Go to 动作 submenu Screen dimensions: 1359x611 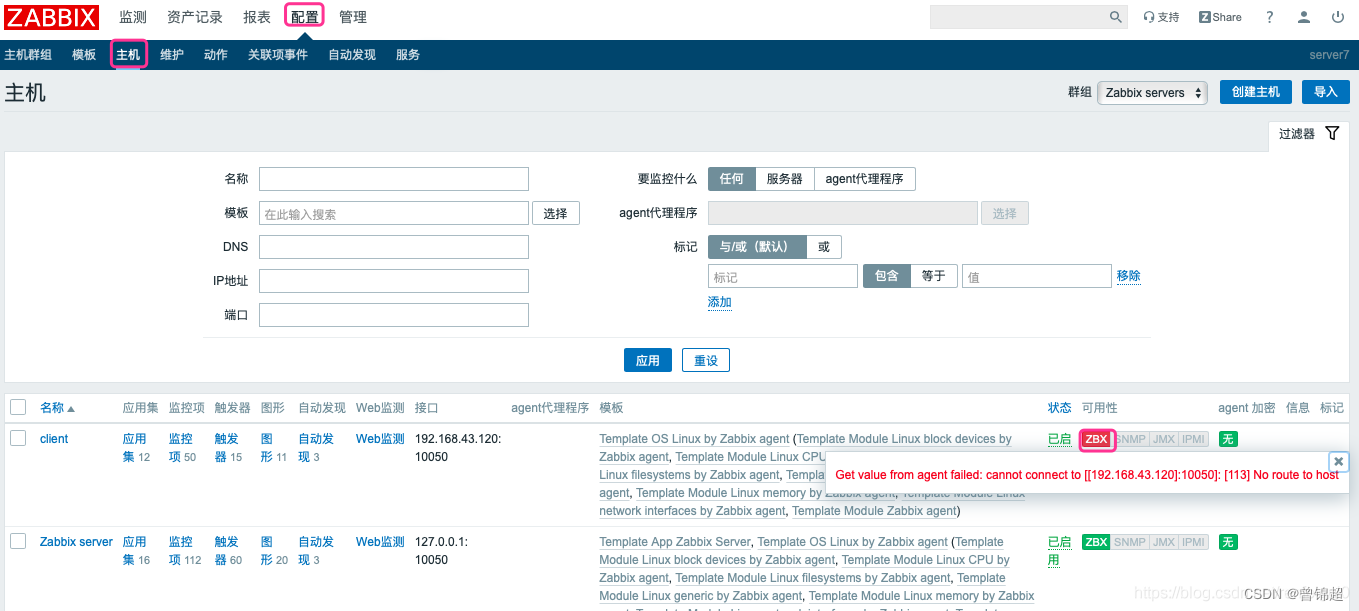coord(216,55)
